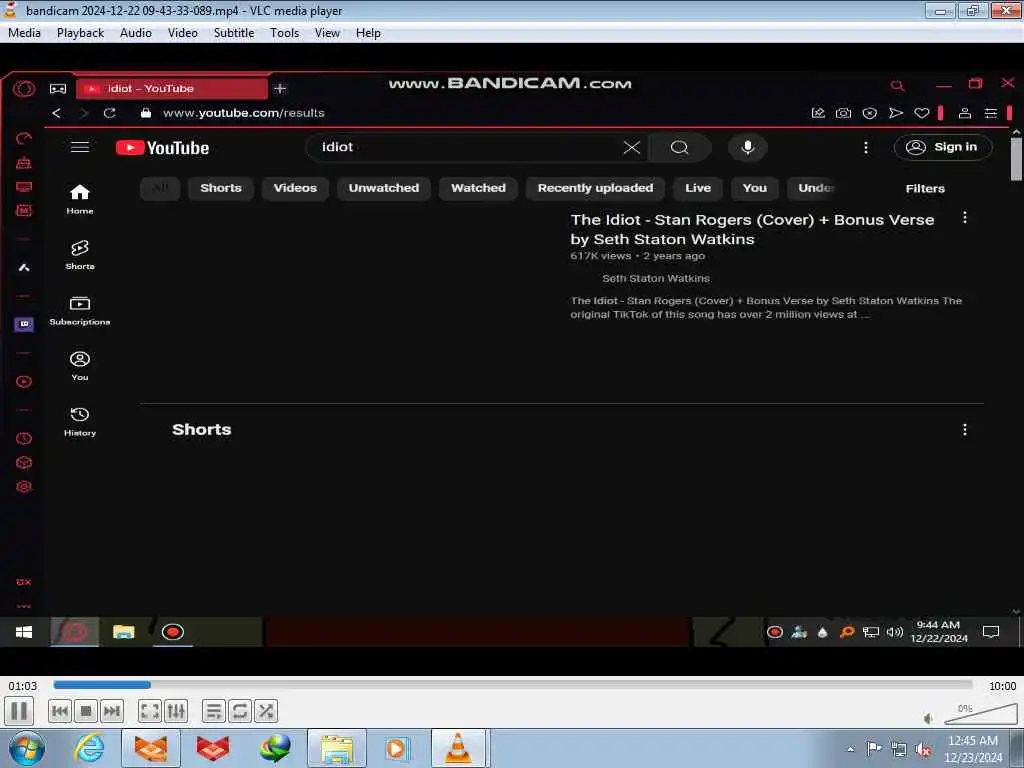The image size is (1024, 768).
Task: Launch Internet Explorer from taskbar
Action: tap(89, 748)
